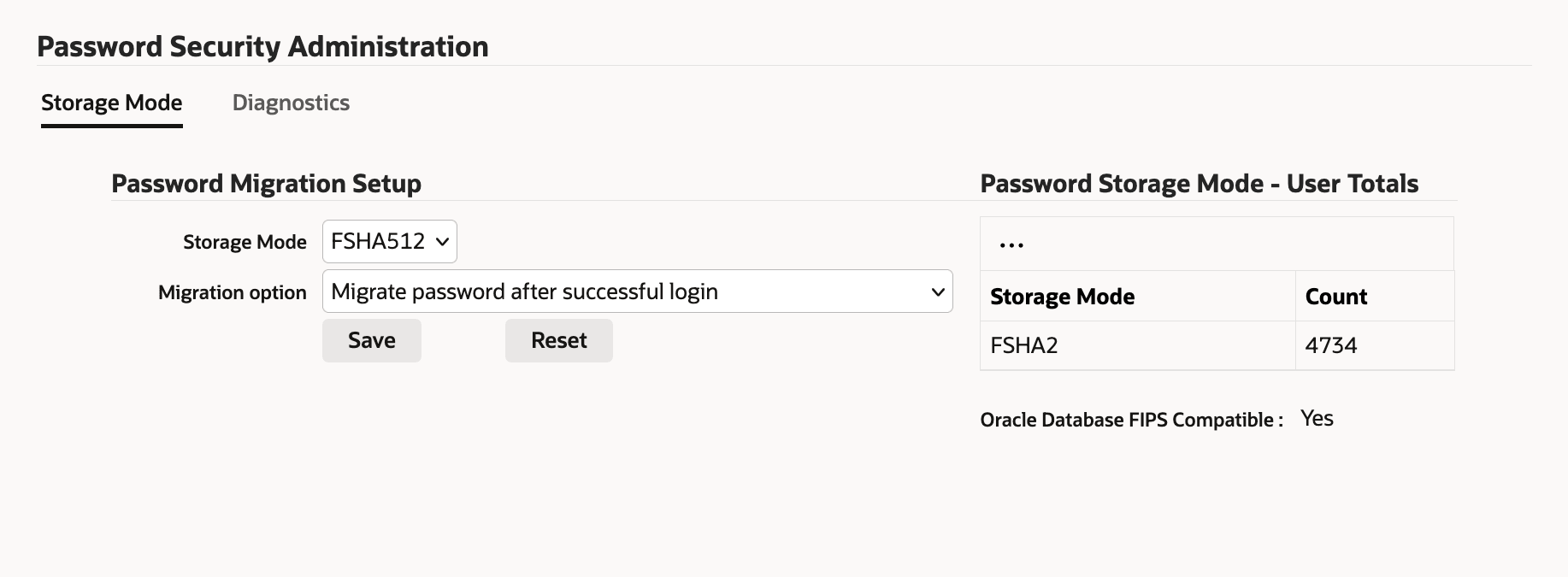Click the Storage Mode field label
The width and height of the screenshot is (1568, 577).
(245, 242)
